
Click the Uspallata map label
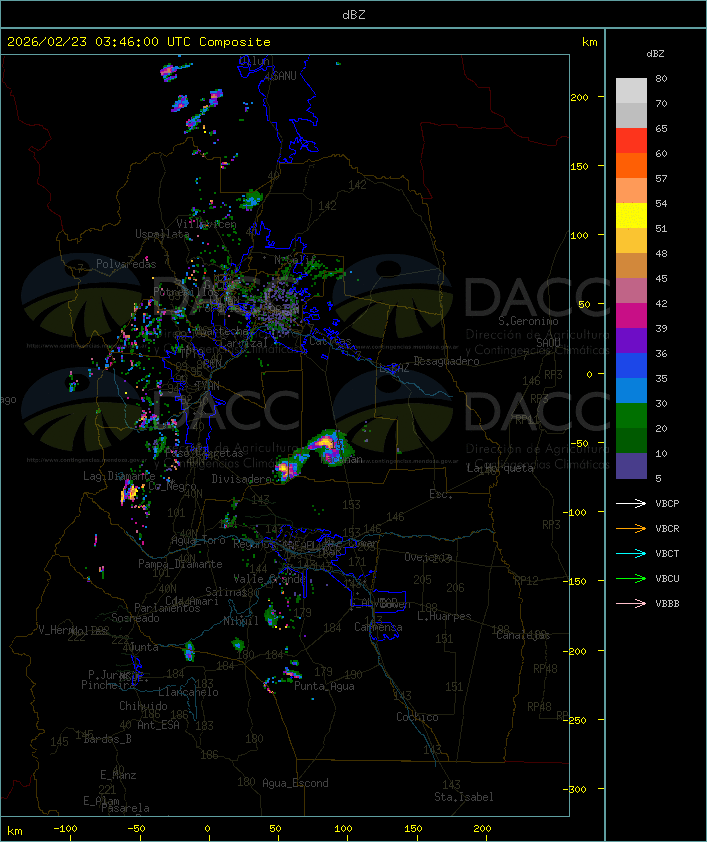(162, 234)
